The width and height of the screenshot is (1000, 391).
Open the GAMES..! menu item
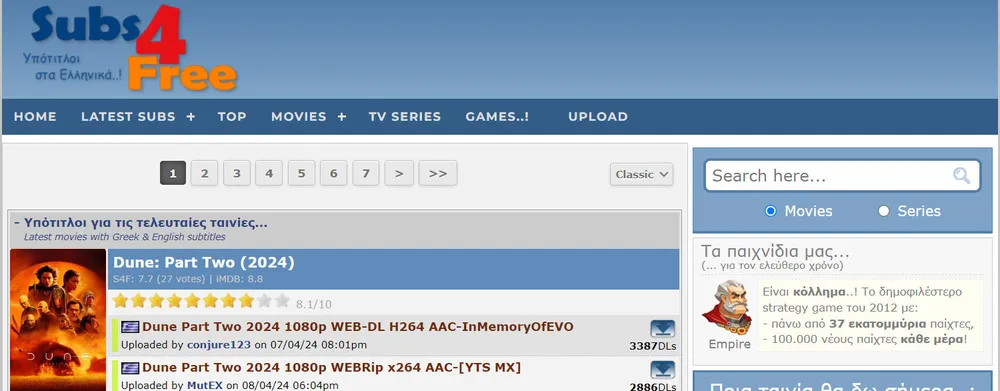click(497, 117)
